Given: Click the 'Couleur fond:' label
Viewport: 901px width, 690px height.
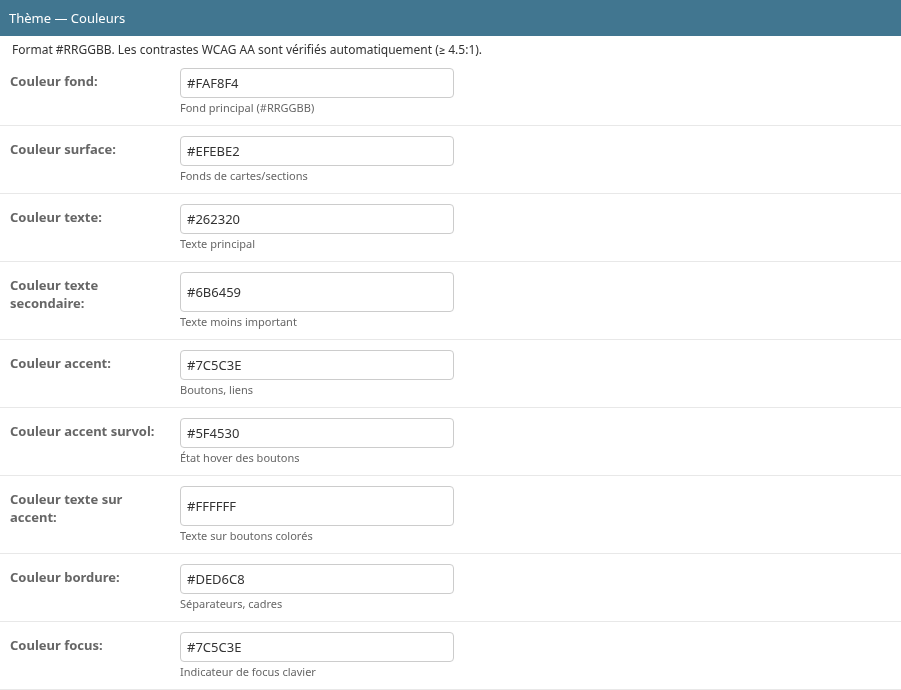Looking at the screenshot, I should [x=54, y=82].
